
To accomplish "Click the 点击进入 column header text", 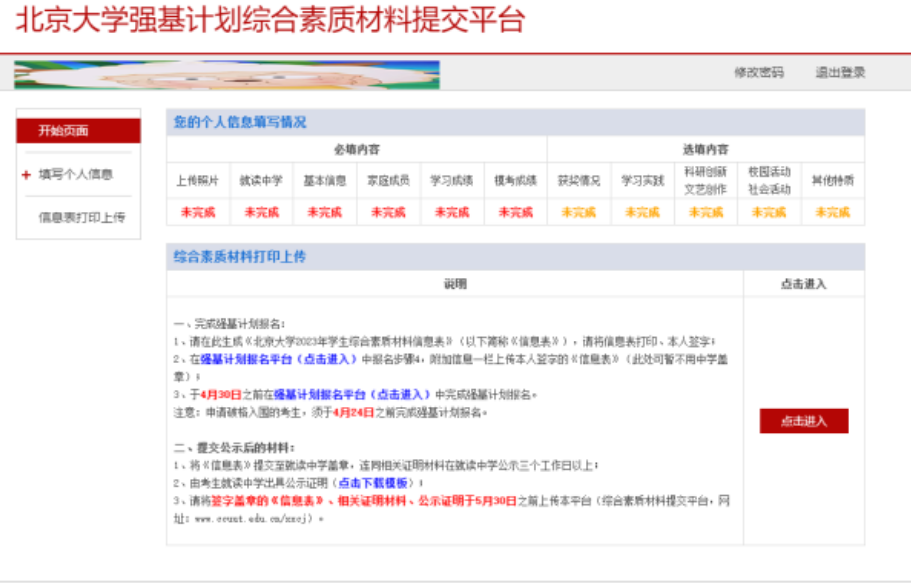I will click(x=804, y=284).
